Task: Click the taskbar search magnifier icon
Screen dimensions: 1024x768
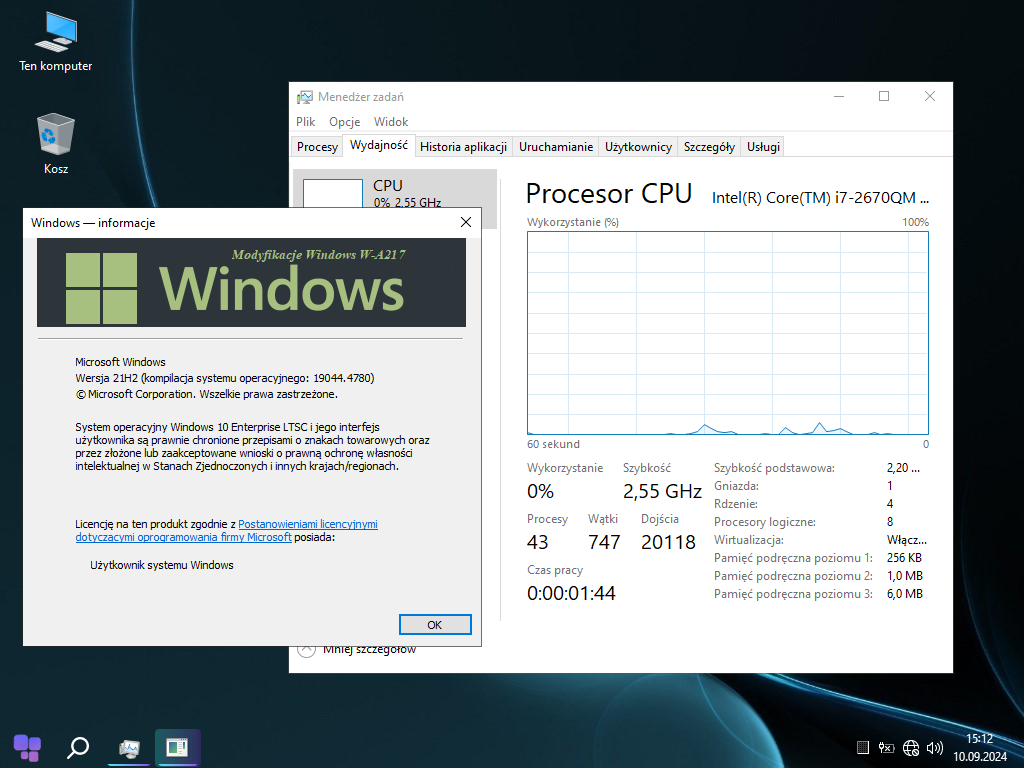Action: pos(78,747)
